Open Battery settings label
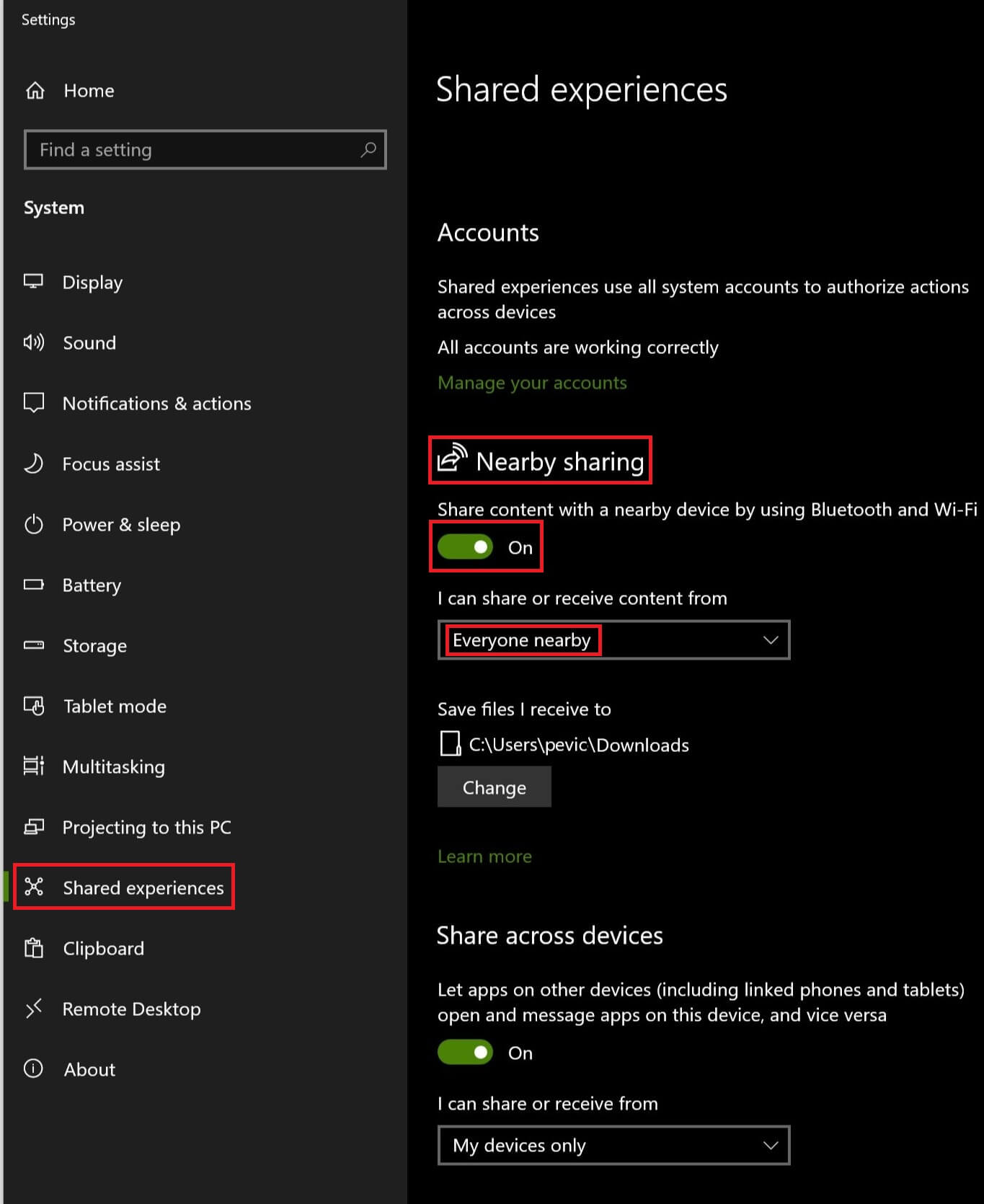The image size is (984, 1204). coord(92,585)
